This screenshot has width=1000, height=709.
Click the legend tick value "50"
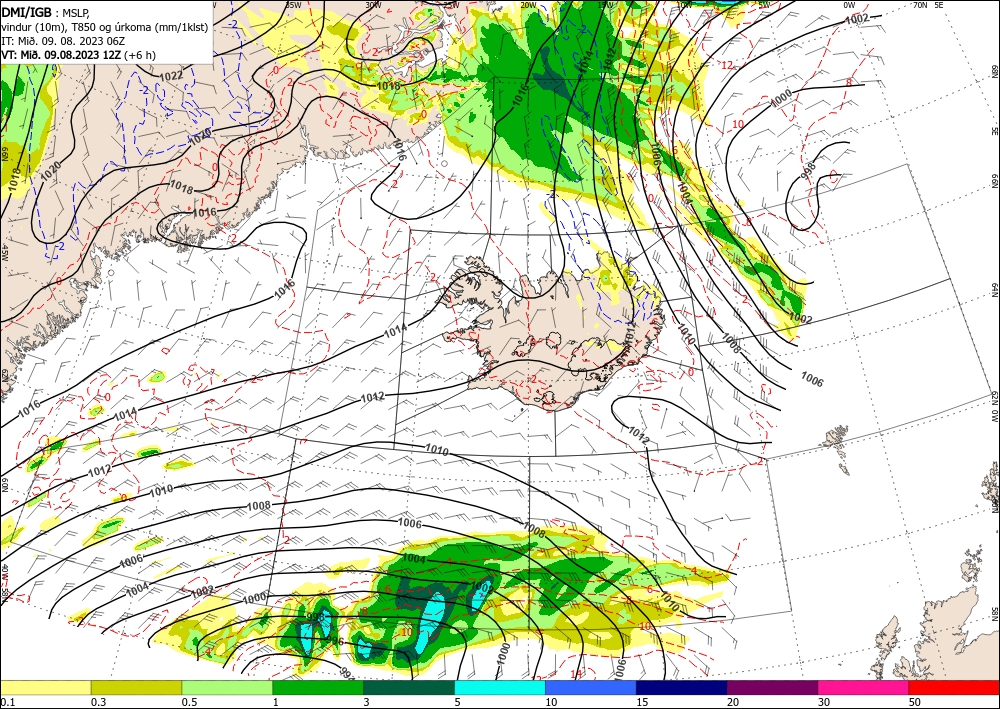click(x=914, y=702)
